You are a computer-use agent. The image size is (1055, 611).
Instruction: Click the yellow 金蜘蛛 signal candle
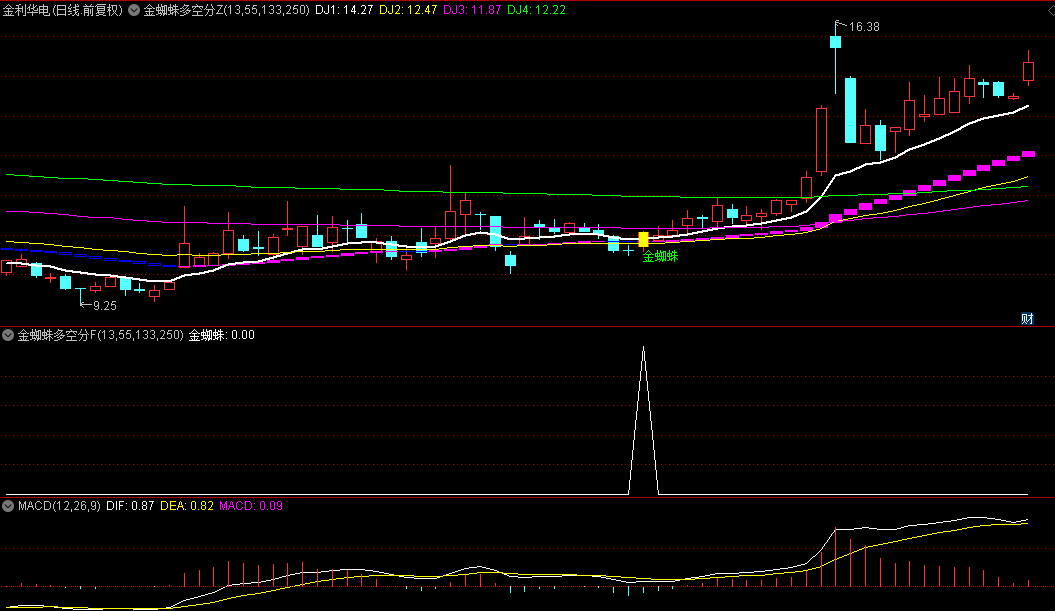[x=643, y=239]
